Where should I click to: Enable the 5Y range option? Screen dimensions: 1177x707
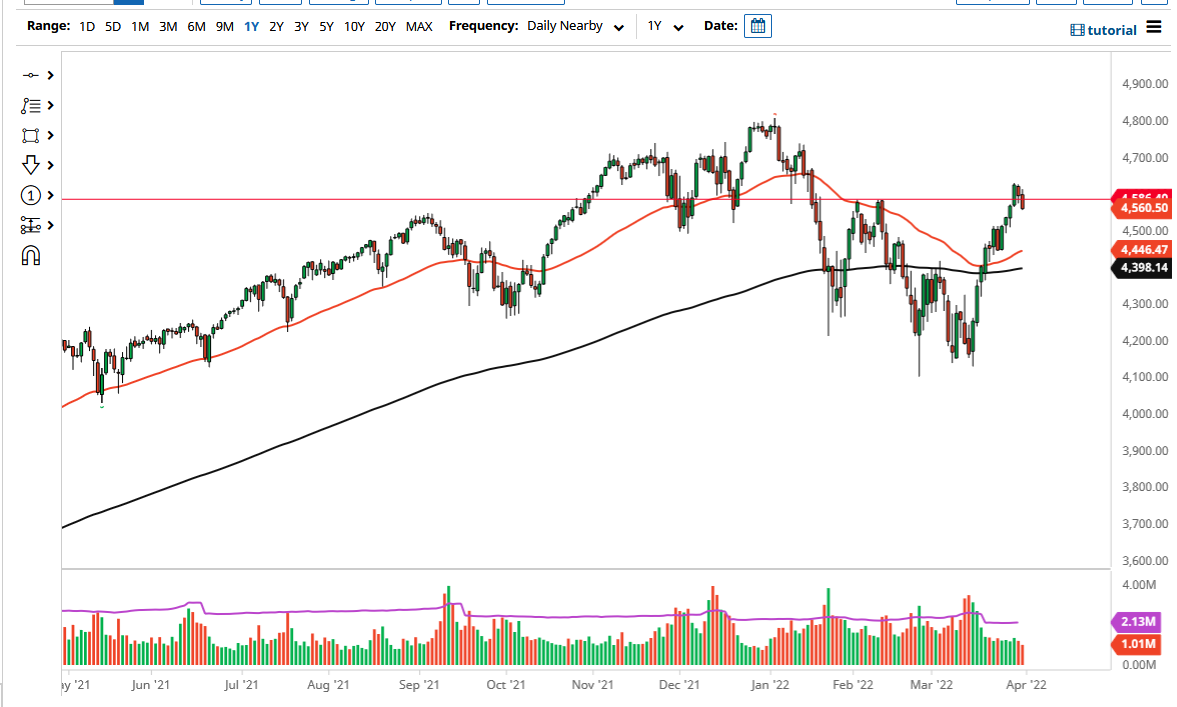[325, 26]
